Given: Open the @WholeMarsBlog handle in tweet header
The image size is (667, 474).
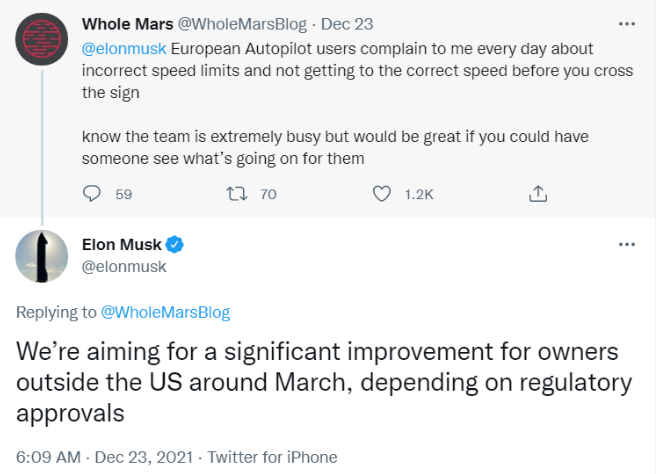Looking at the screenshot, I should click(x=242, y=24).
